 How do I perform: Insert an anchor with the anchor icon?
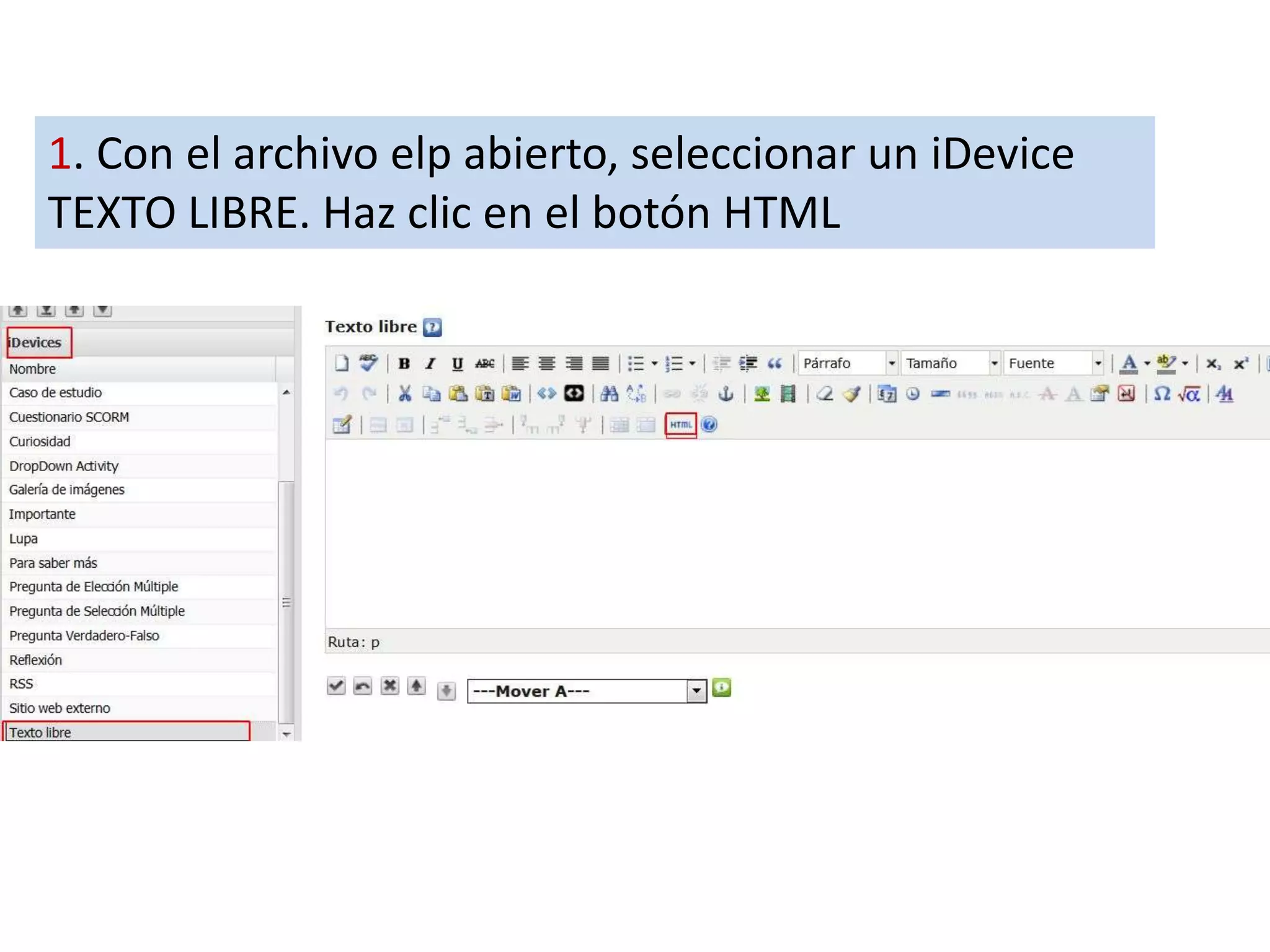pos(726,394)
